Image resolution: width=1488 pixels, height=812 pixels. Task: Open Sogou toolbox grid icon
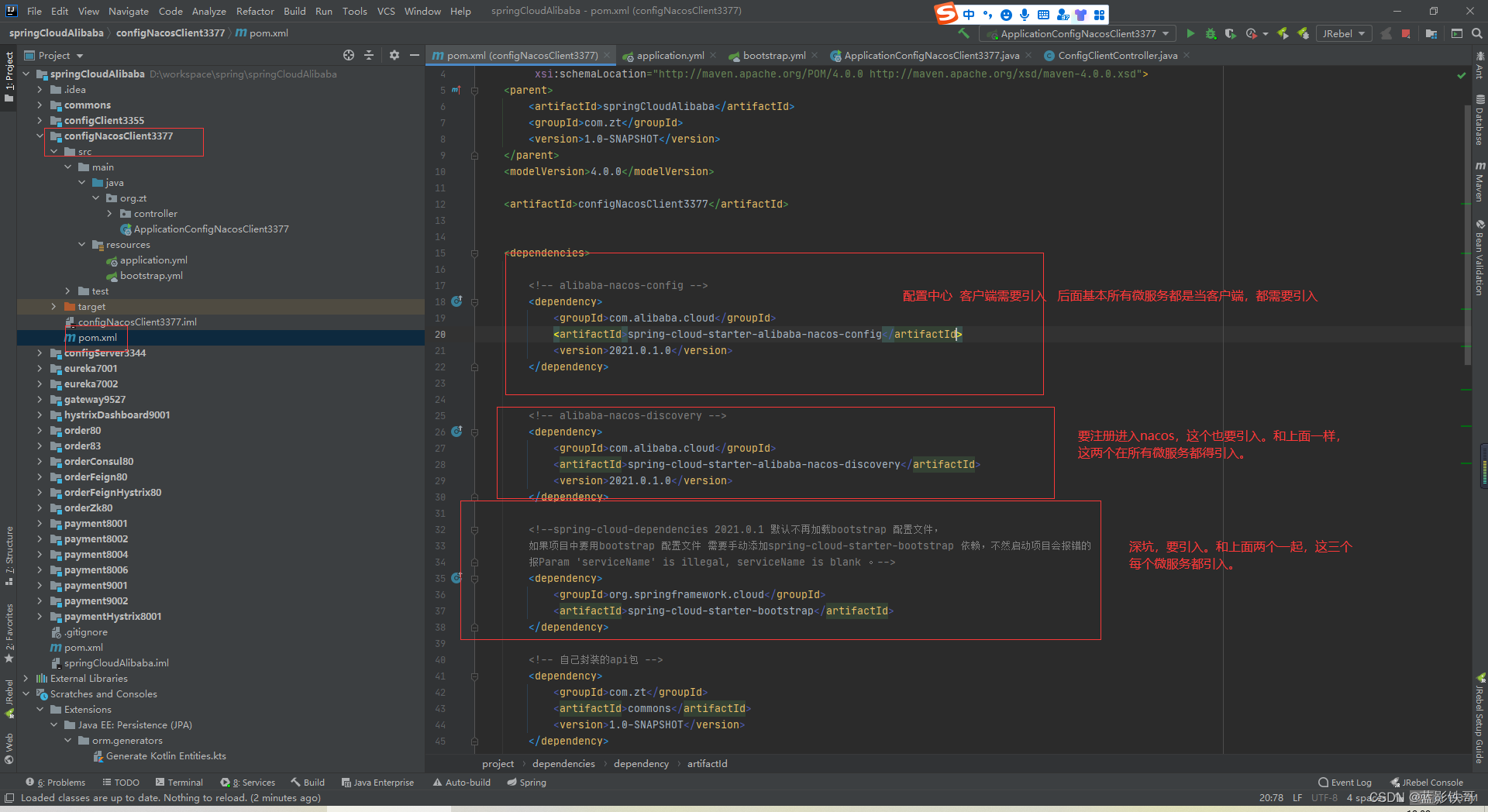[x=1099, y=15]
